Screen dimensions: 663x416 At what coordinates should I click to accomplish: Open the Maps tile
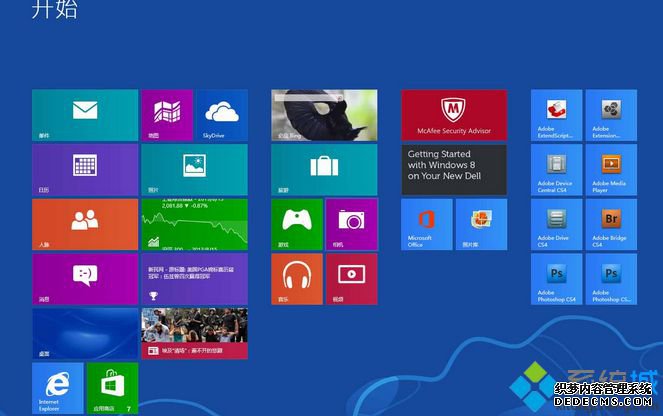(167, 115)
